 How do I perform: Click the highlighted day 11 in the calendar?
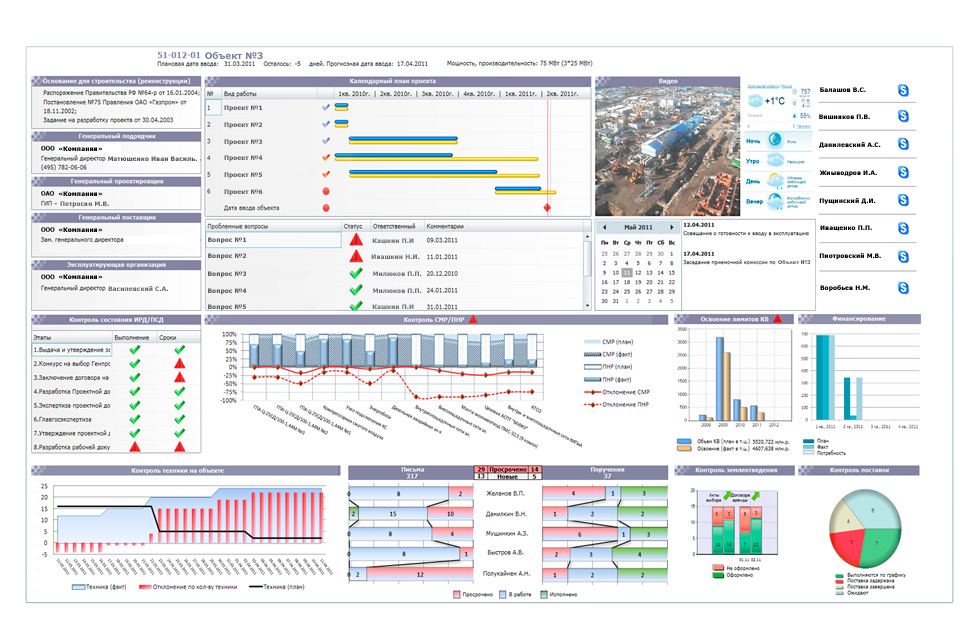coord(627,272)
